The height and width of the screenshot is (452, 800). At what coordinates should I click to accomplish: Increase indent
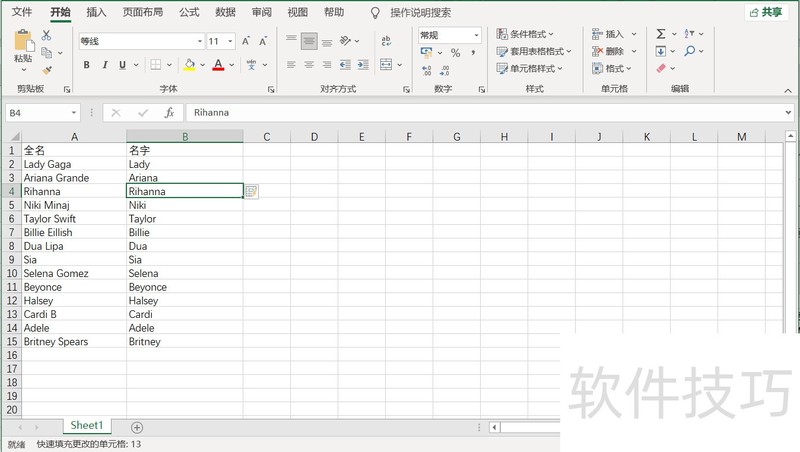(363, 65)
